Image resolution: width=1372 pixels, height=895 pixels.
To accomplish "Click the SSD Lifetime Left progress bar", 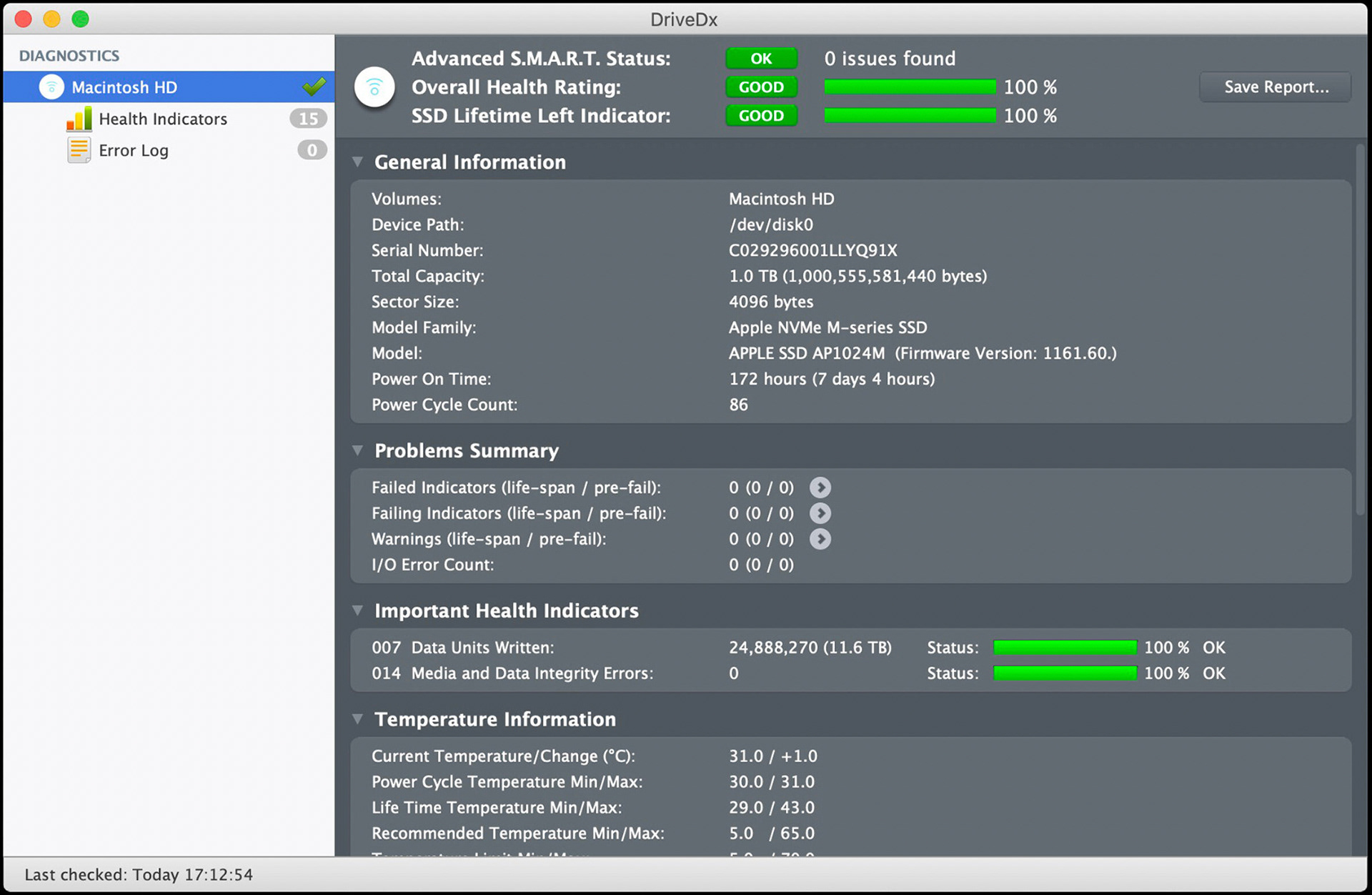I will (910, 116).
